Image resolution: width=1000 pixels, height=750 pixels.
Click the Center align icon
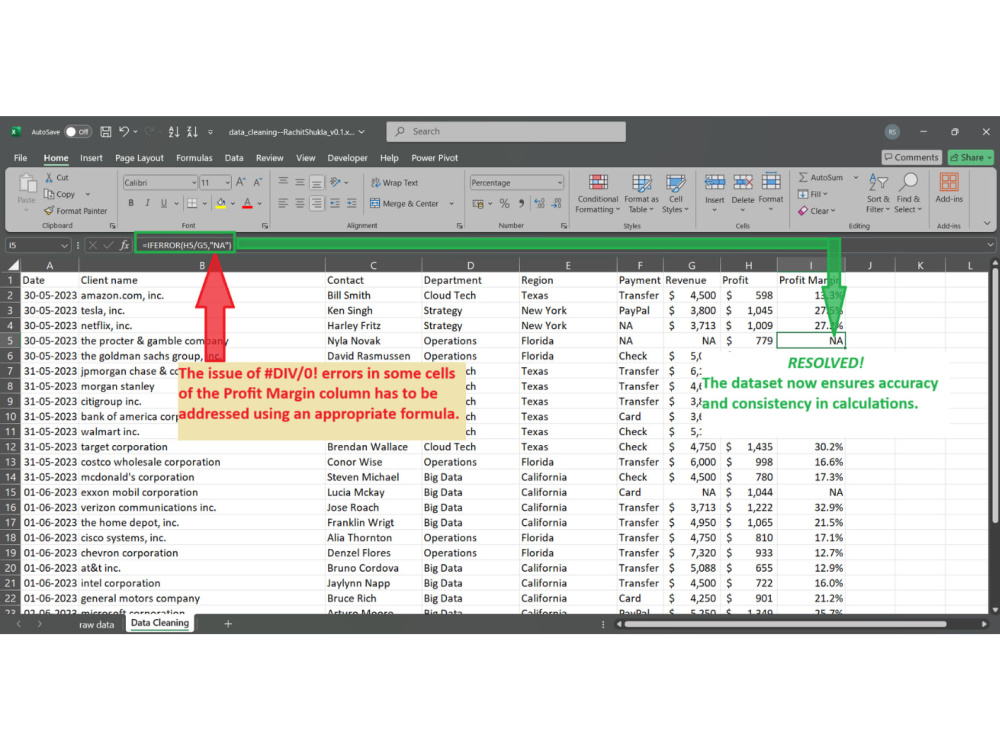299,203
